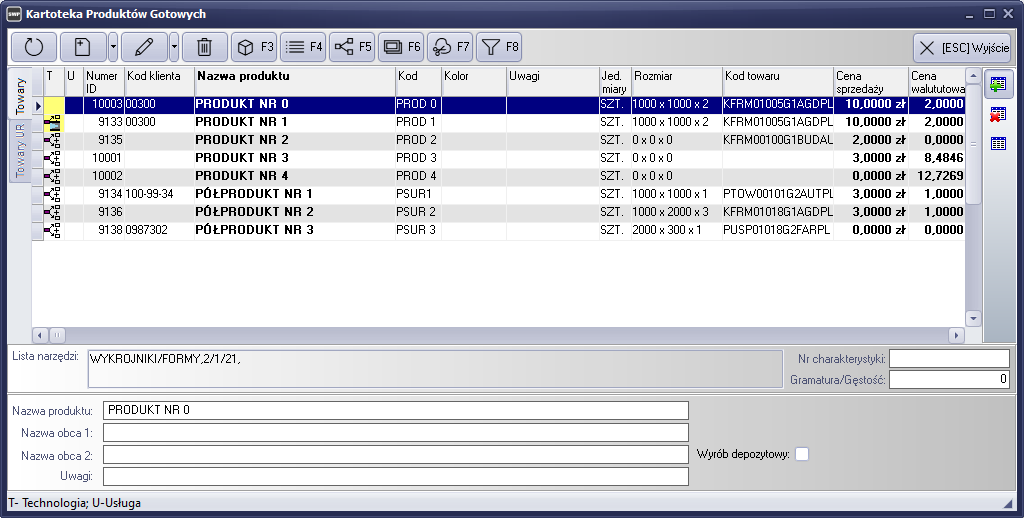
Task: Click the refresh icon in the toolbar
Action: point(33,46)
